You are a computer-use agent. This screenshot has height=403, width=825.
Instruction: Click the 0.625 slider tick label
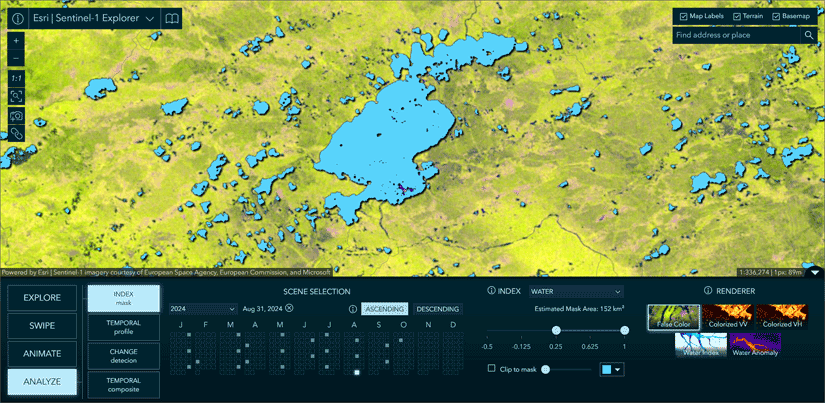point(590,346)
